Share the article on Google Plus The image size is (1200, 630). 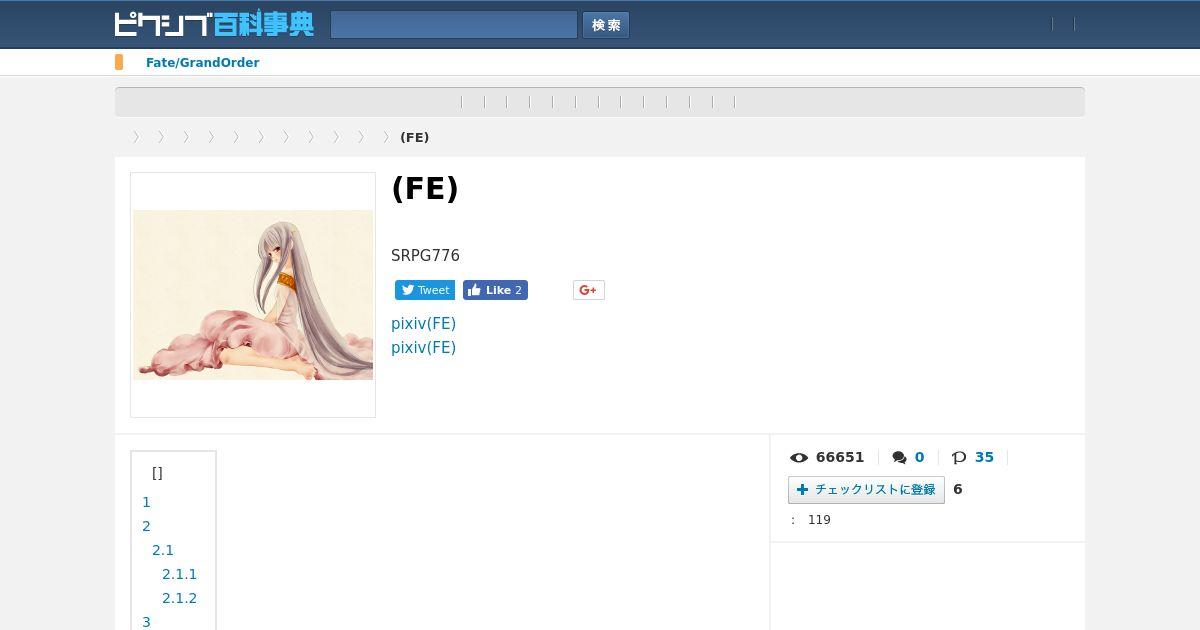(589, 290)
